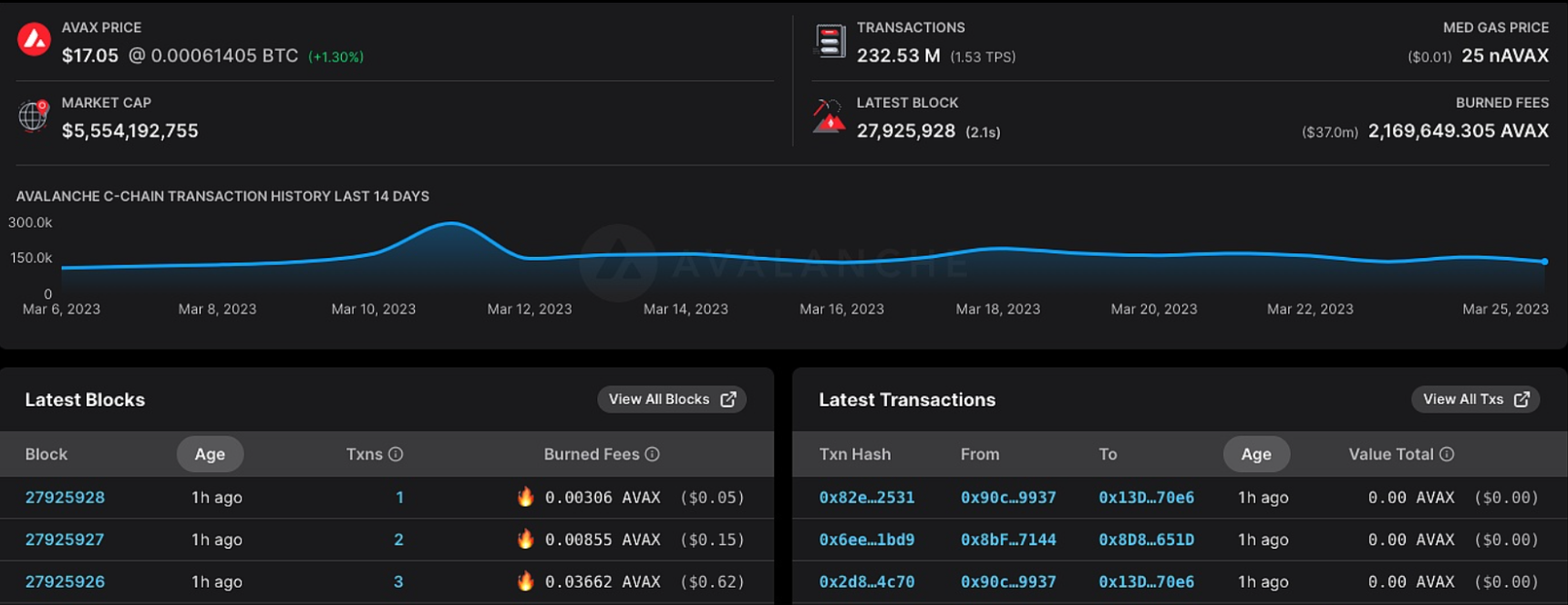Toggle the Age format in Latest Transactions

1255,454
